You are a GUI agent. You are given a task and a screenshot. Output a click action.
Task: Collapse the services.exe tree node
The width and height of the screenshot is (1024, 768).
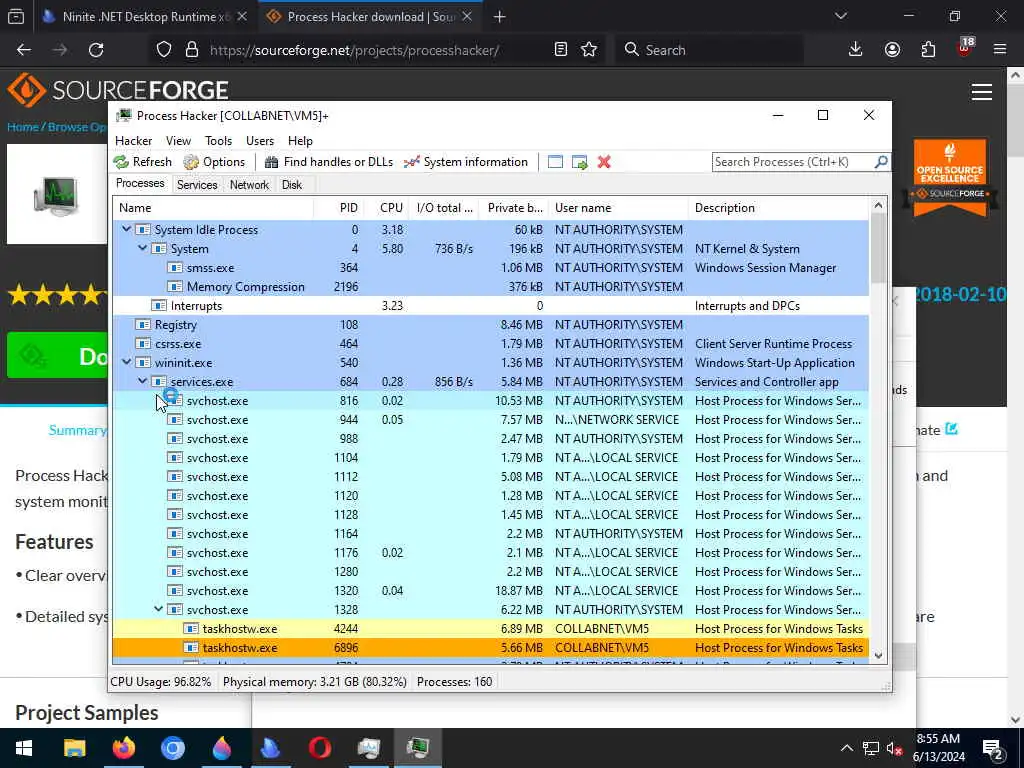point(142,381)
